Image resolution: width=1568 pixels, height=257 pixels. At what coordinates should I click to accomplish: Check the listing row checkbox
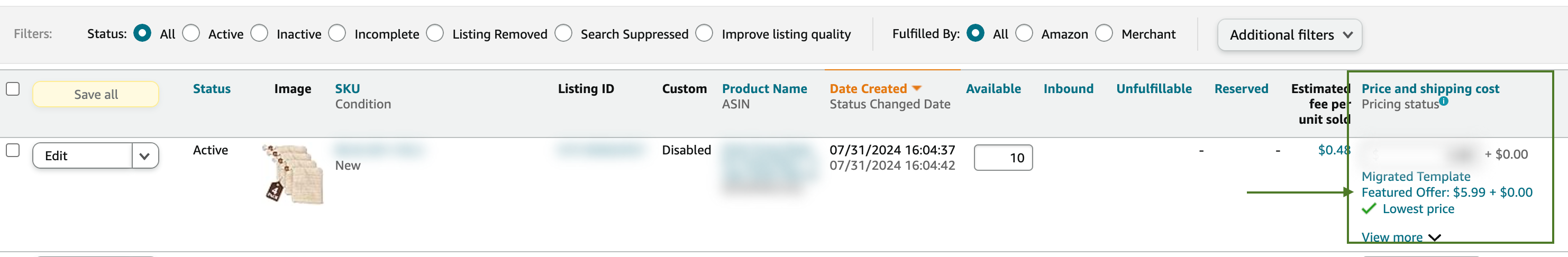pyautogui.click(x=13, y=150)
